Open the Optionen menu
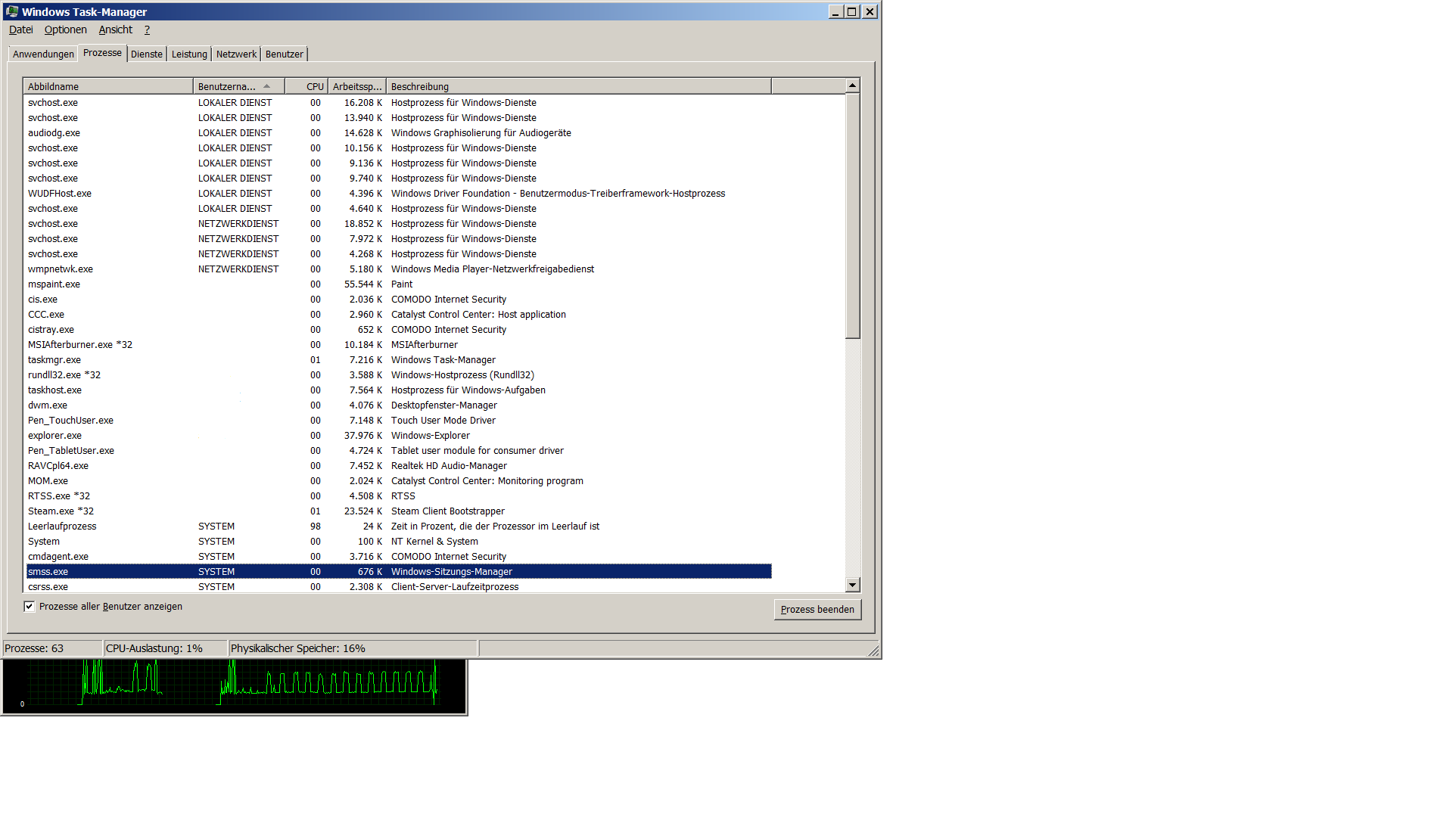The width and height of the screenshot is (1456, 817). (65, 30)
